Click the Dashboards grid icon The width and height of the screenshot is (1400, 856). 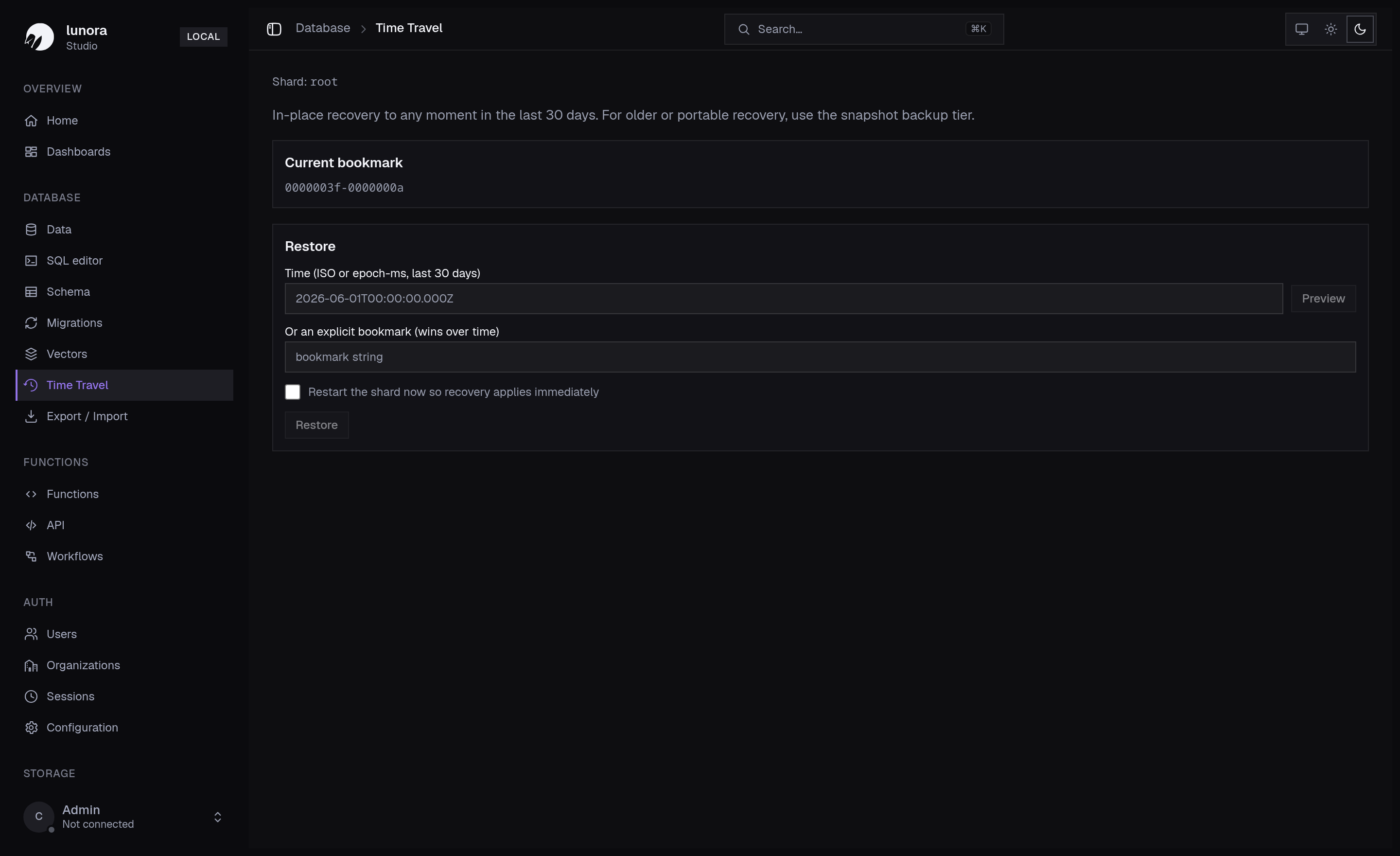(x=31, y=152)
